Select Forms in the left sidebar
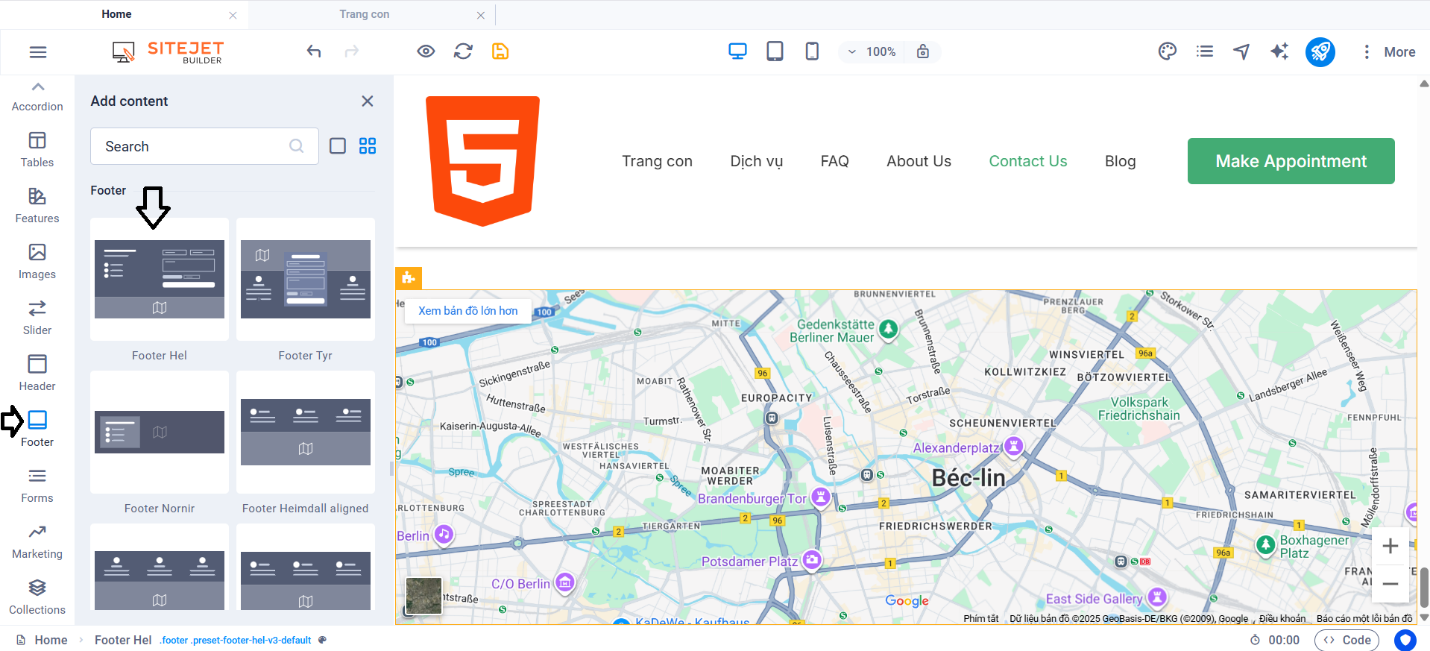The width and height of the screenshot is (1430, 651). point(37,484)
